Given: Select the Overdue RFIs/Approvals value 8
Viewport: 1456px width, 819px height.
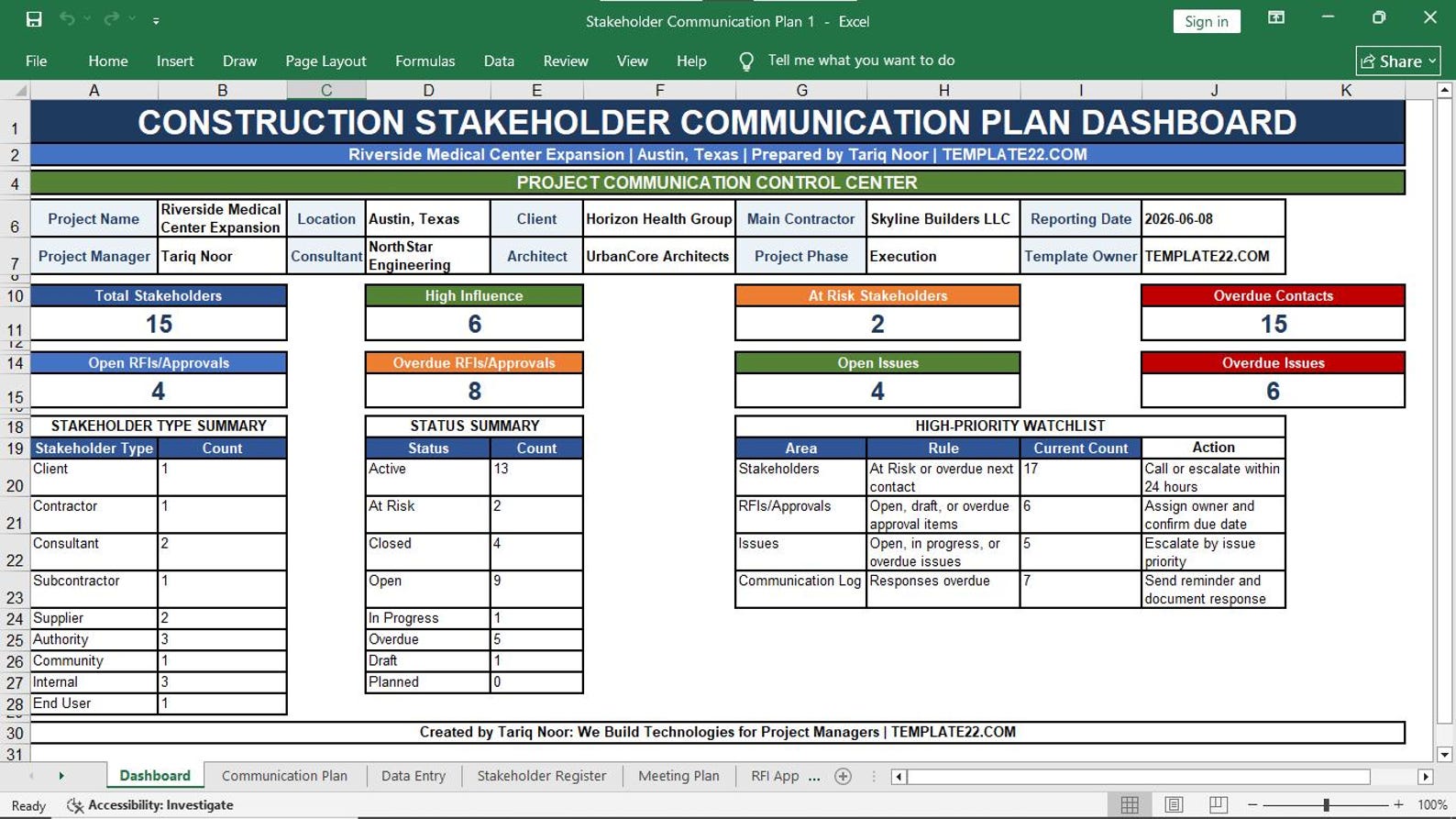Looking at the screenshot, I should (x=474, y=392).
